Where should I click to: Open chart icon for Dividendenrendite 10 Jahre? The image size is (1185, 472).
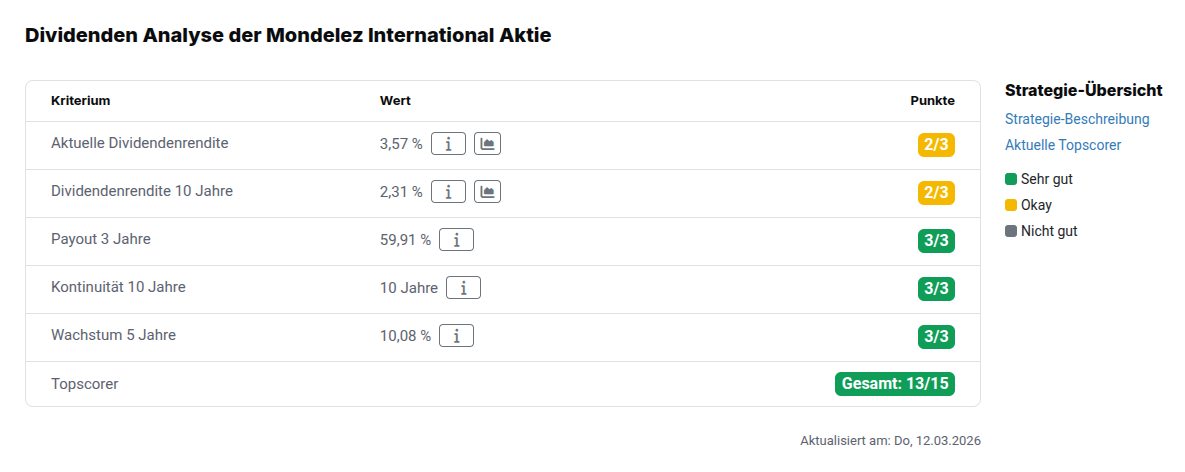coord(487,192)
